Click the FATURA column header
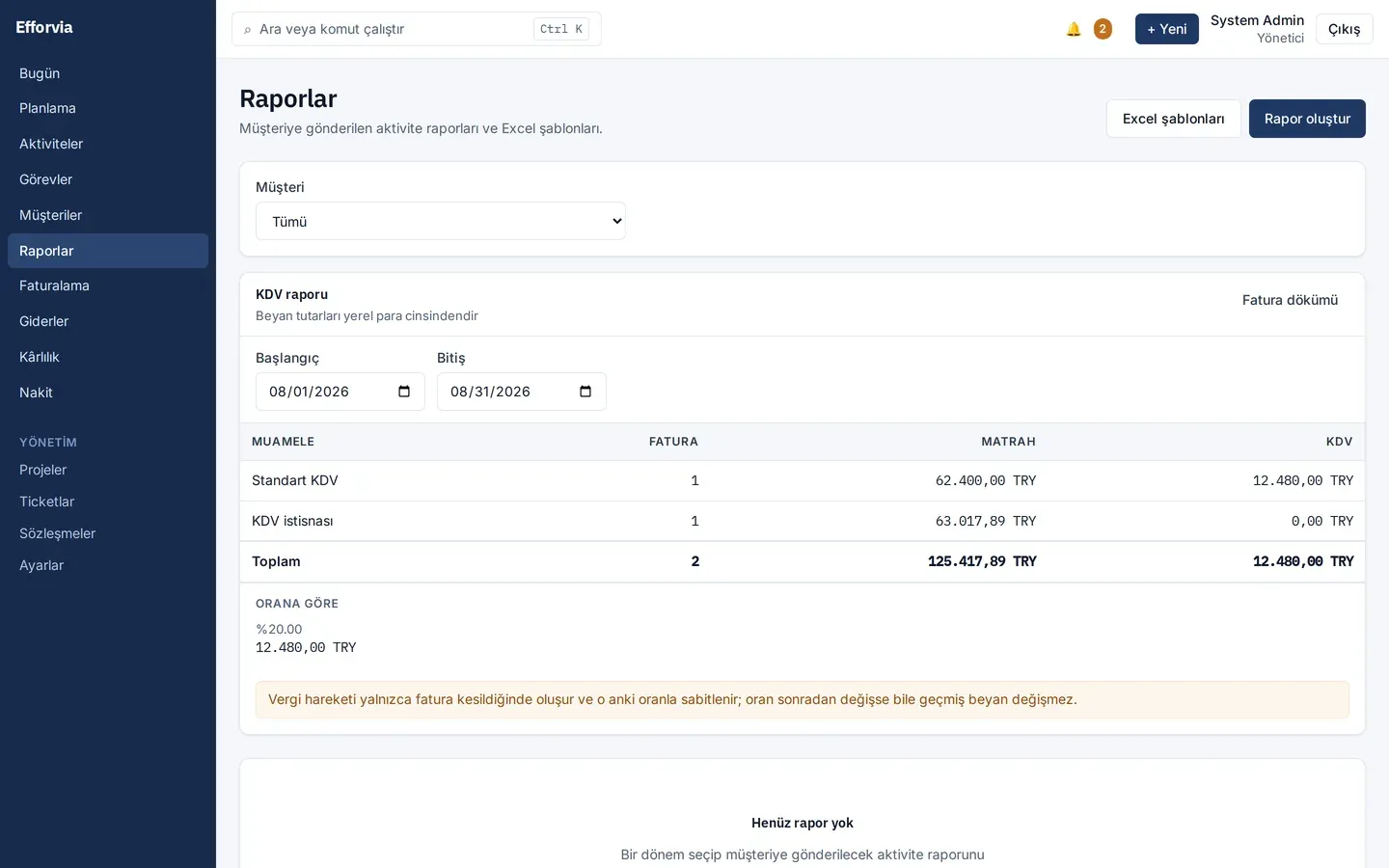1389x868 pixels. tap(673, 442)
